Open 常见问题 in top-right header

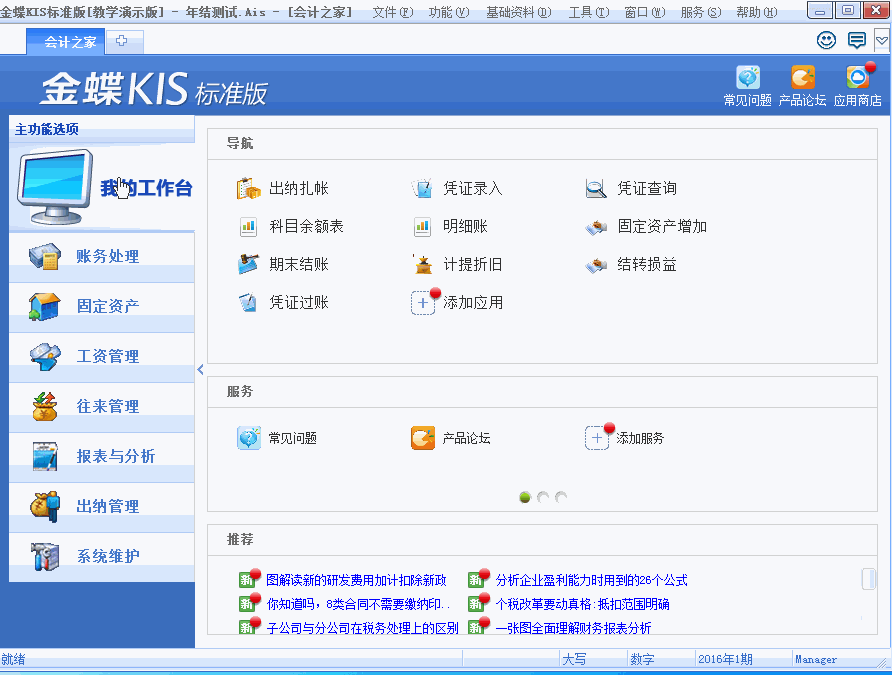[x=748, y=85]
